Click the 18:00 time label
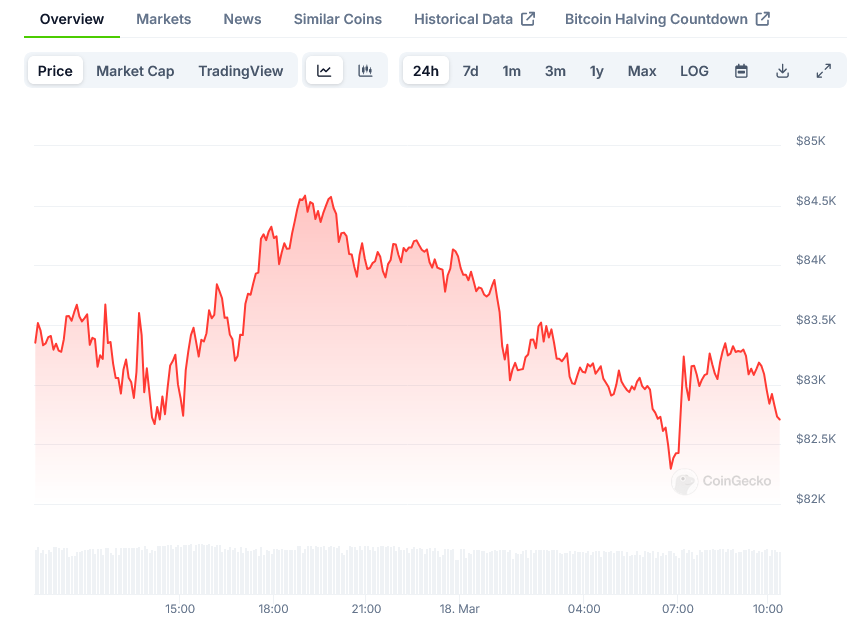 pyautogui.click(x=273, y=609)
